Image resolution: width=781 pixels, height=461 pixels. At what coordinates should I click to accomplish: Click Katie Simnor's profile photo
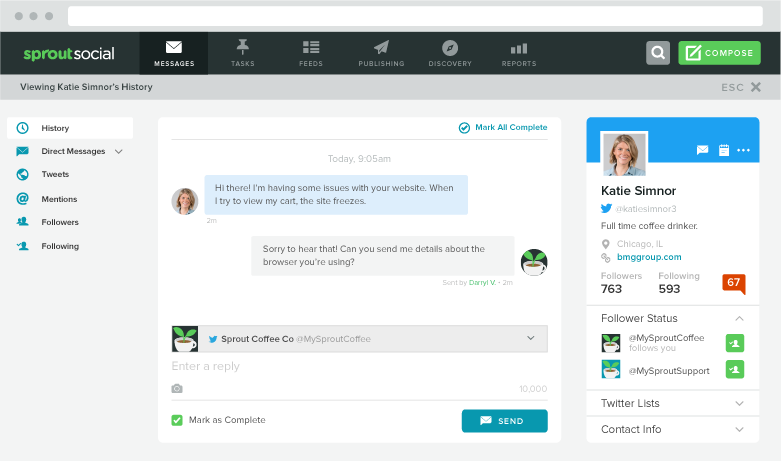coord(624,154)
